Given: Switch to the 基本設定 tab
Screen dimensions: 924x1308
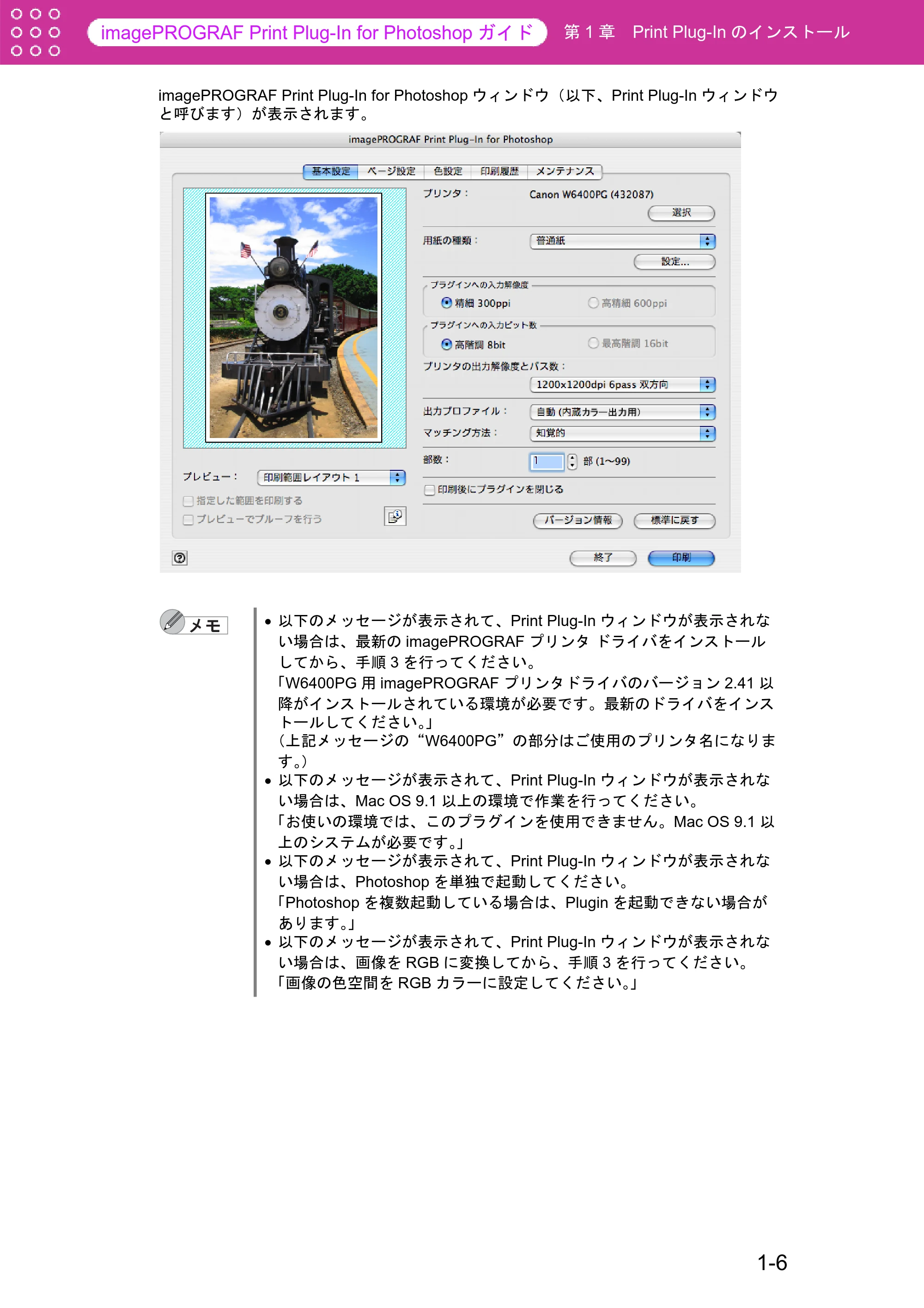Looking at the screenshot, I should point(330,171).
